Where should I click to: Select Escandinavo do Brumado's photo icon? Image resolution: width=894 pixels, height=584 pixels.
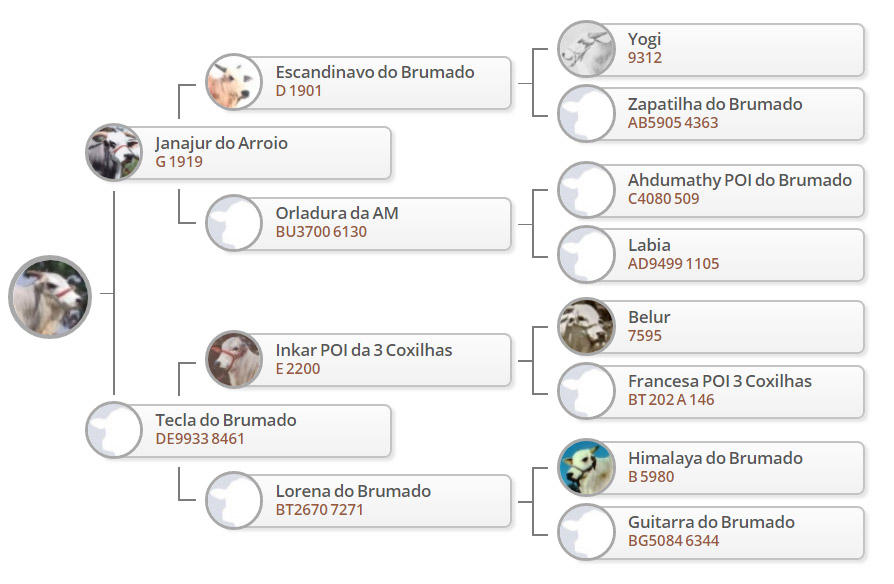point(234,82)
